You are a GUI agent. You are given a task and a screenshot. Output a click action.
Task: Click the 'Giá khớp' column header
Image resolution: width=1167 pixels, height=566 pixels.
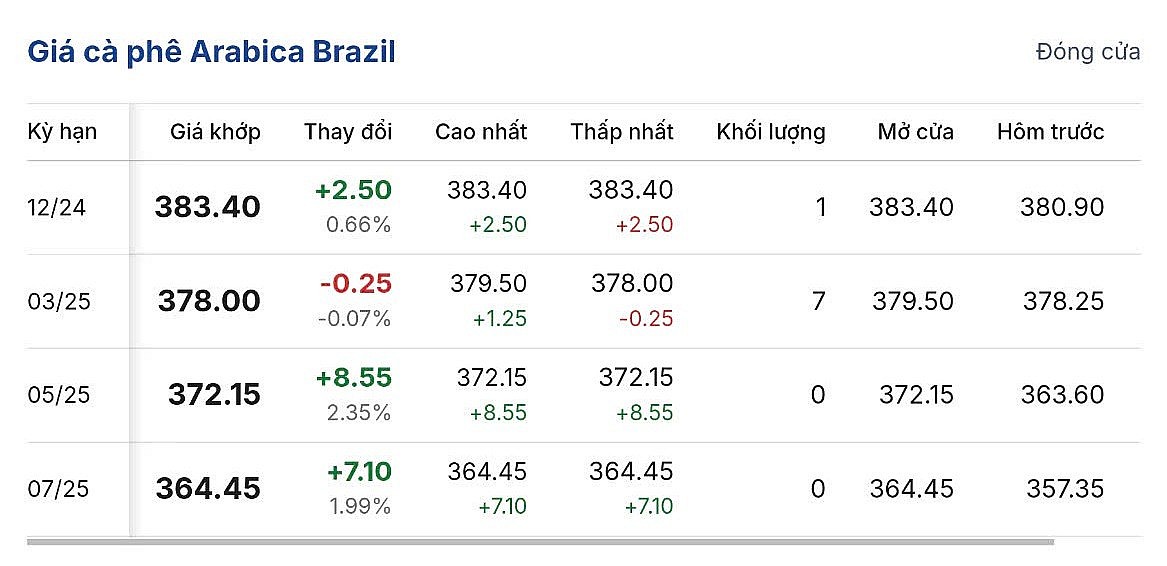pos(215,132)
